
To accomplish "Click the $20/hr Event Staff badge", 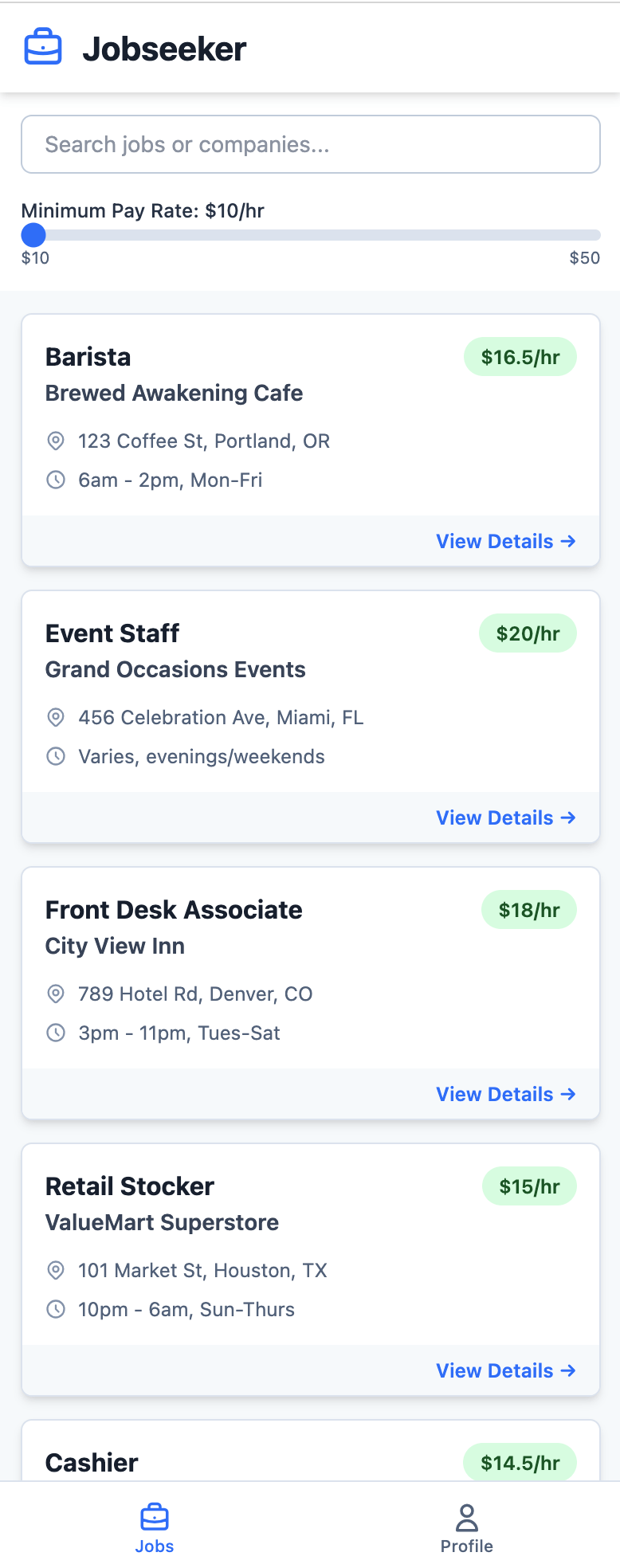I will pos(528,633).
